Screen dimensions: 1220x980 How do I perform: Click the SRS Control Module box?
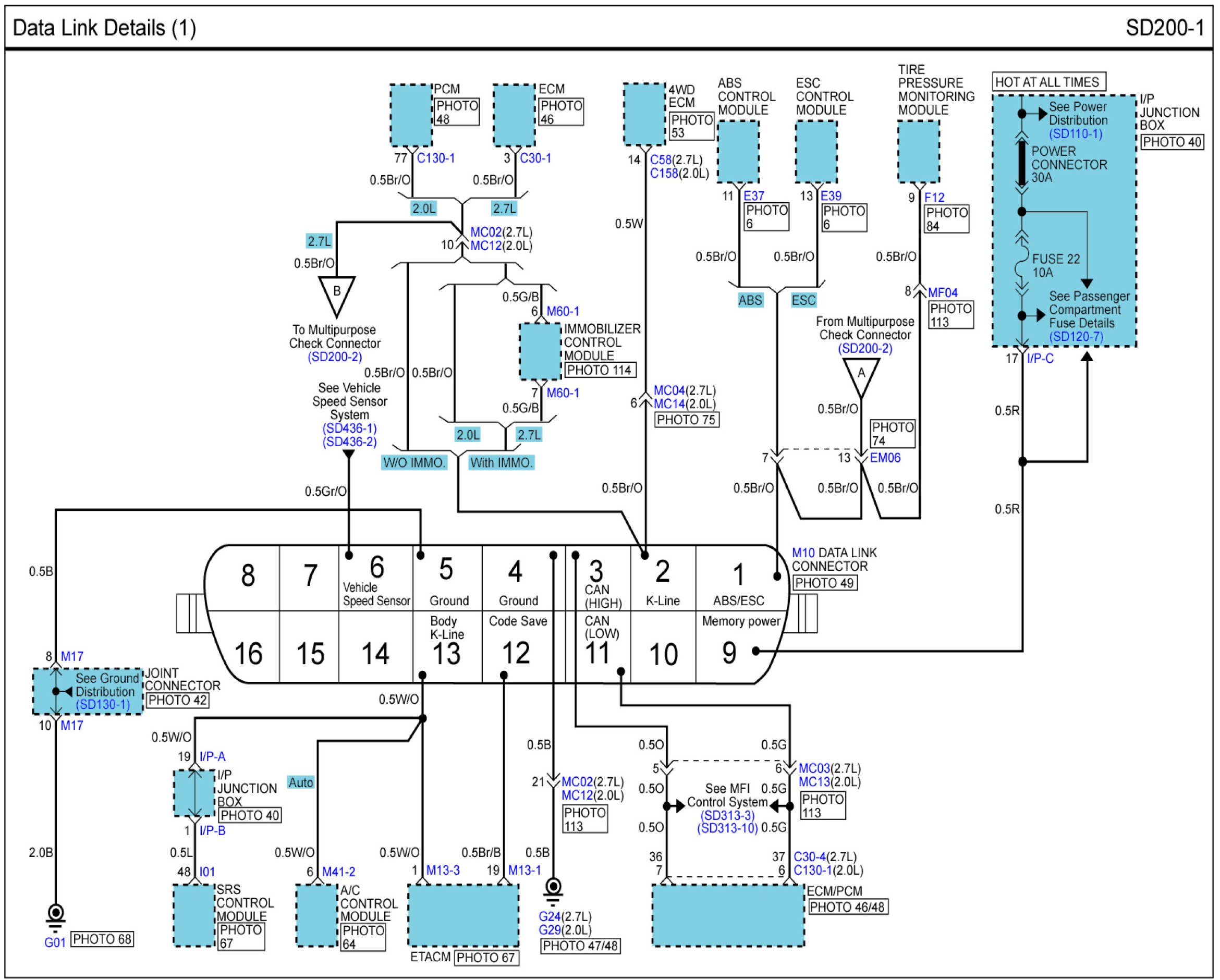[x=194, y=915]
